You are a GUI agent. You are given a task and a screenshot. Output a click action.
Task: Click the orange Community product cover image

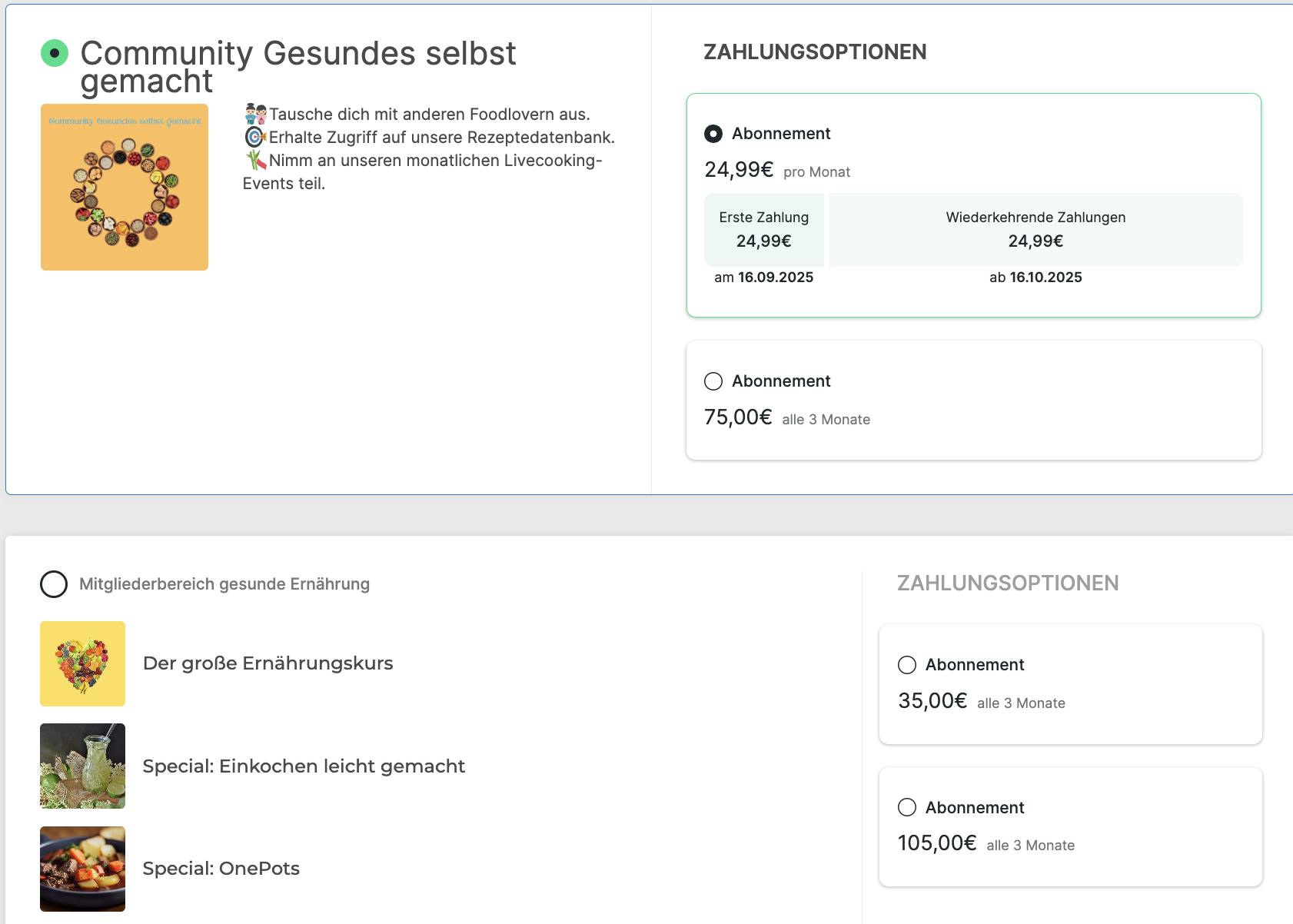[125, 188]
